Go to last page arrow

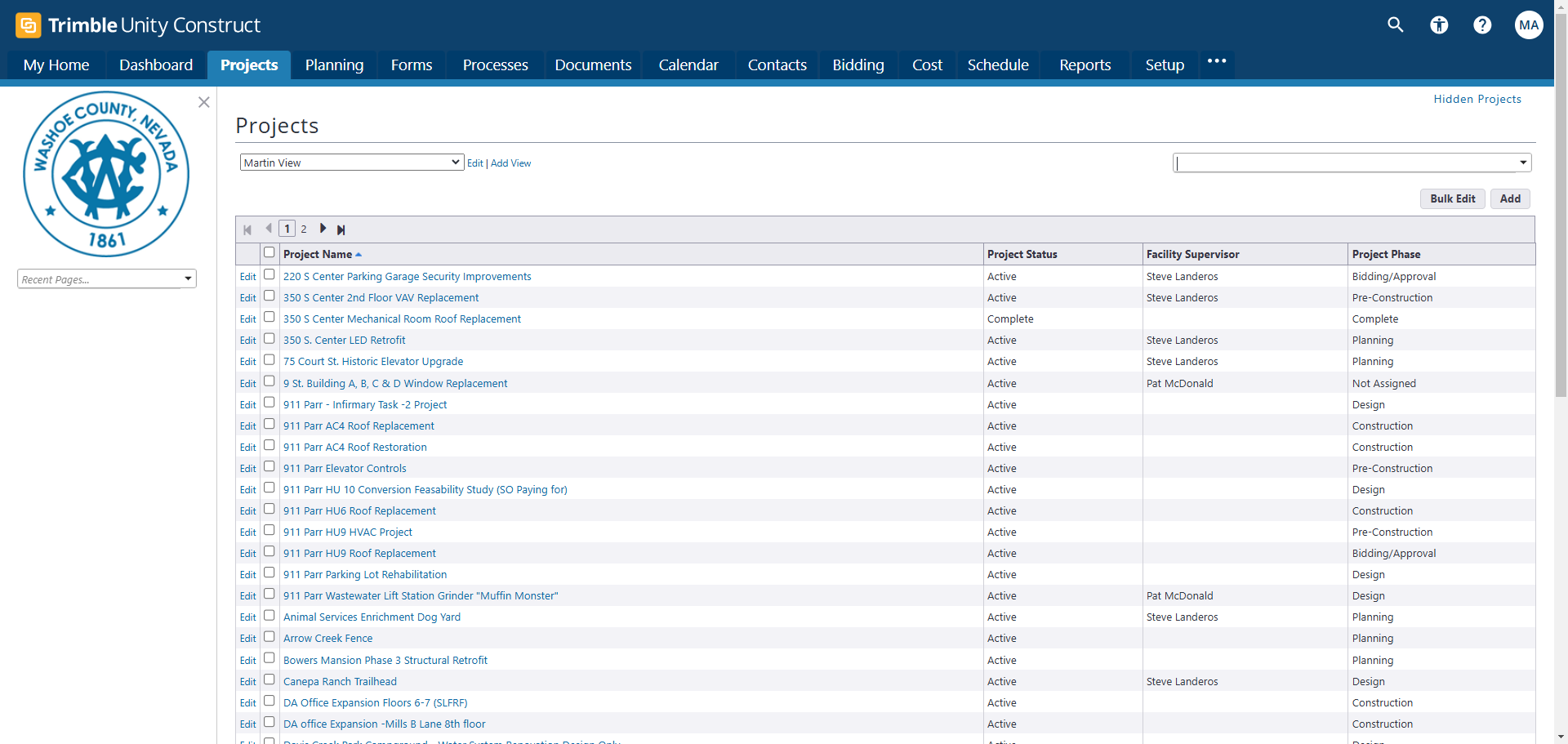coord(341,229)
